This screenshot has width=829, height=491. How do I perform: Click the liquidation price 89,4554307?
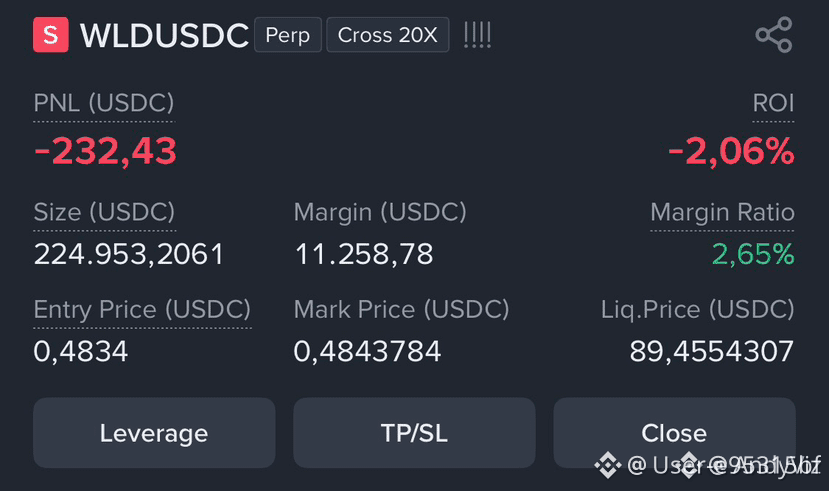point(712,351)
